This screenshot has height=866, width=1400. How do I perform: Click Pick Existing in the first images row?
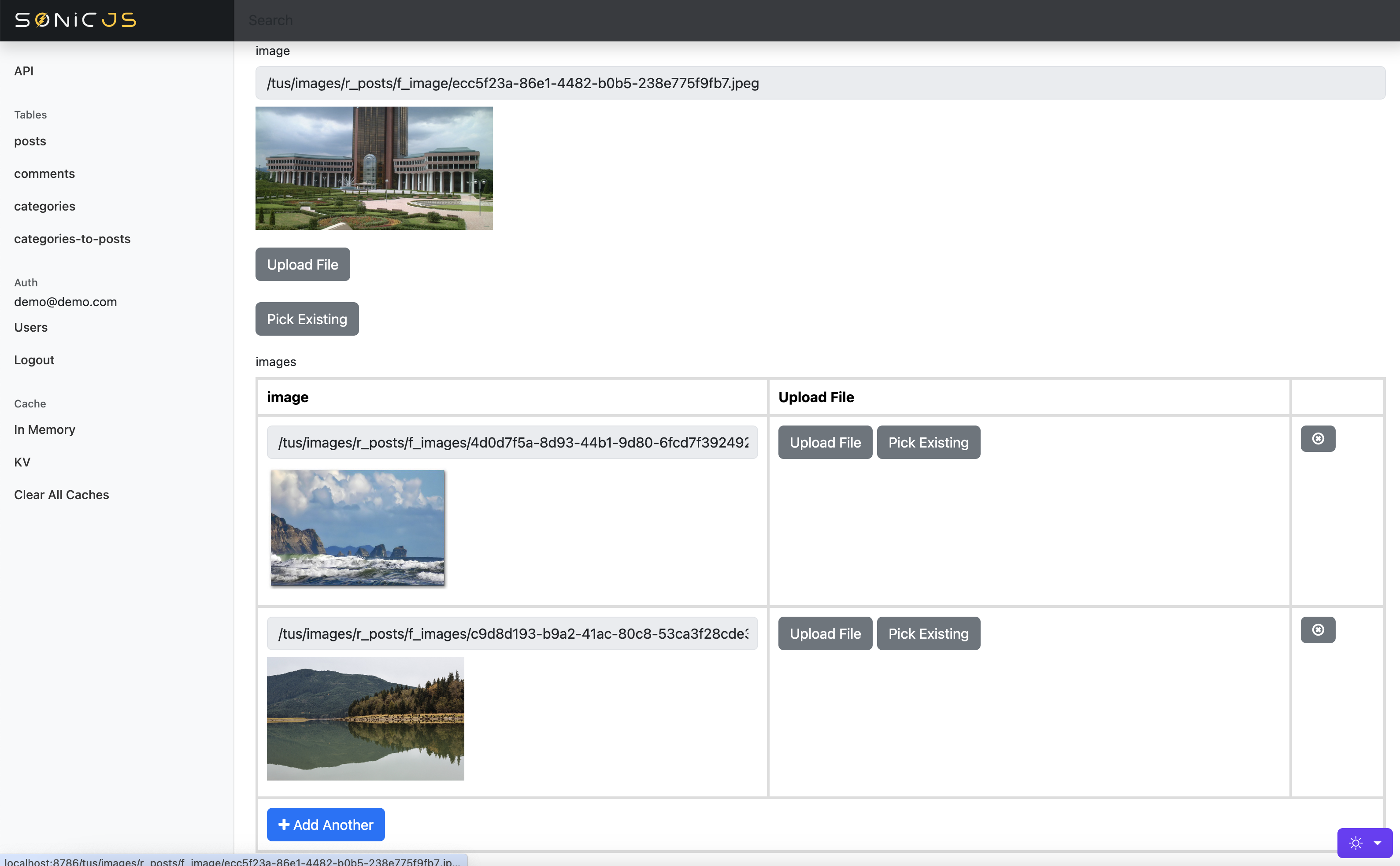tap(928, 442)
